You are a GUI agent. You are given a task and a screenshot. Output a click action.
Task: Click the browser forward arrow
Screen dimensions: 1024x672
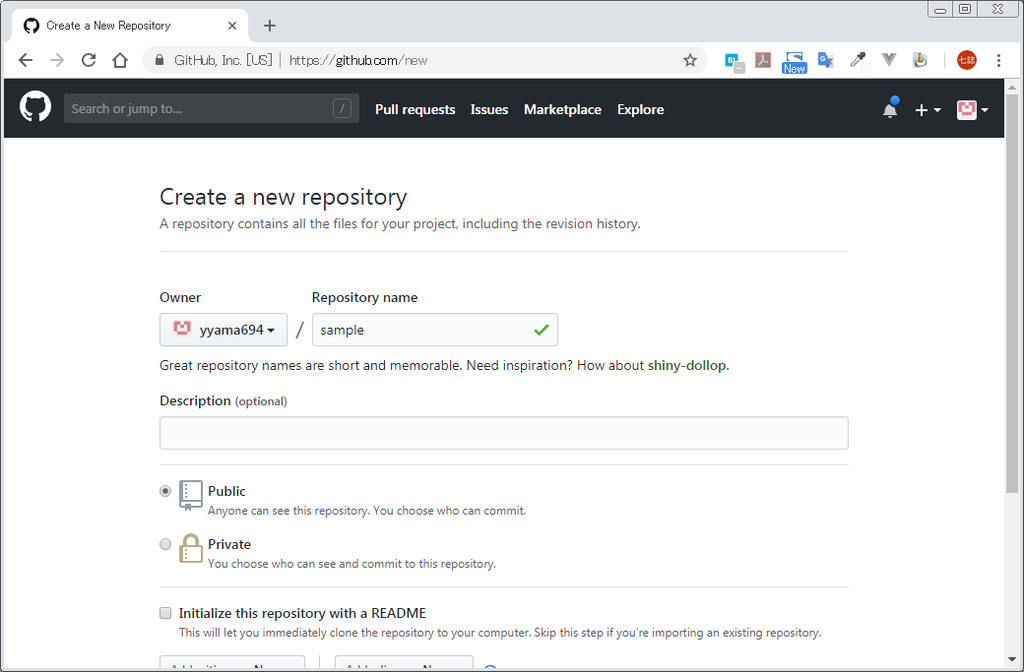pos(57,60)
